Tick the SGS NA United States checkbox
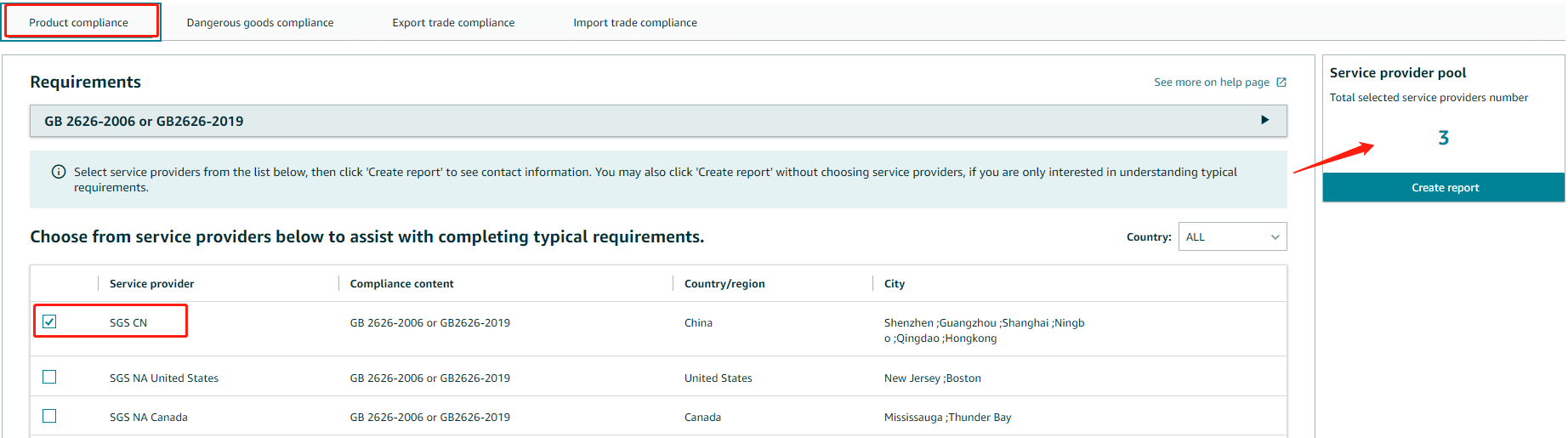 49,377
